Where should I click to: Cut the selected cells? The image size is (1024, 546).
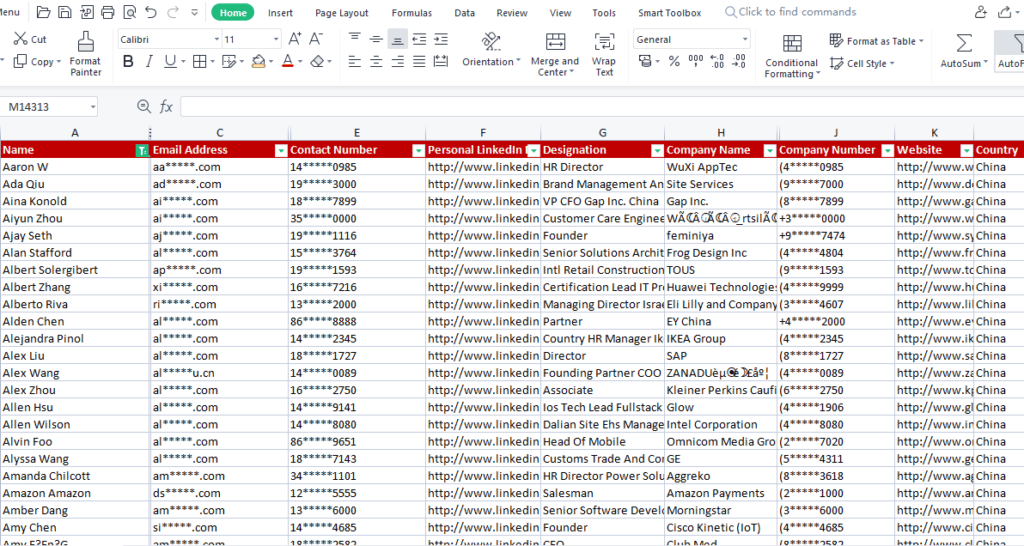pos(30,39)
